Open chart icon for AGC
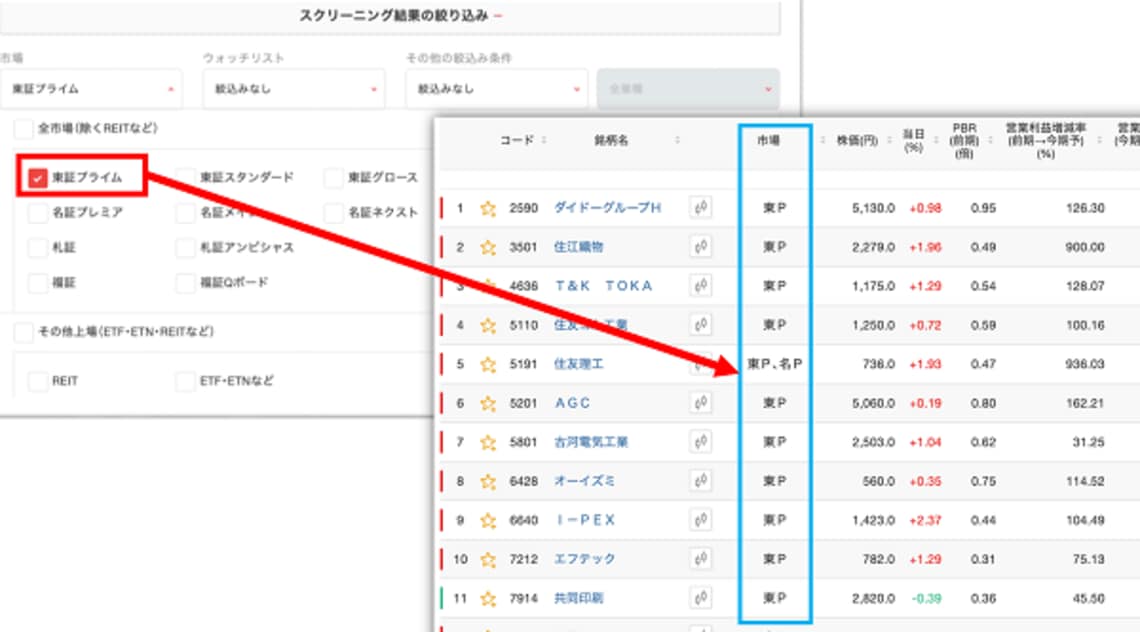This screenshot has height=632, width=1140. pyautogui.click(x=701, y=403)
